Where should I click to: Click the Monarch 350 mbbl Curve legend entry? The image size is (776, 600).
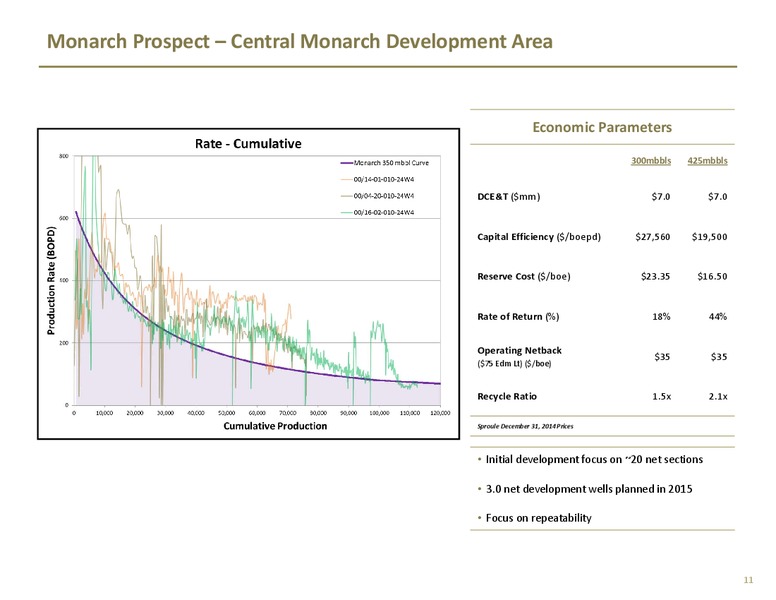click(x=385, y=163)
